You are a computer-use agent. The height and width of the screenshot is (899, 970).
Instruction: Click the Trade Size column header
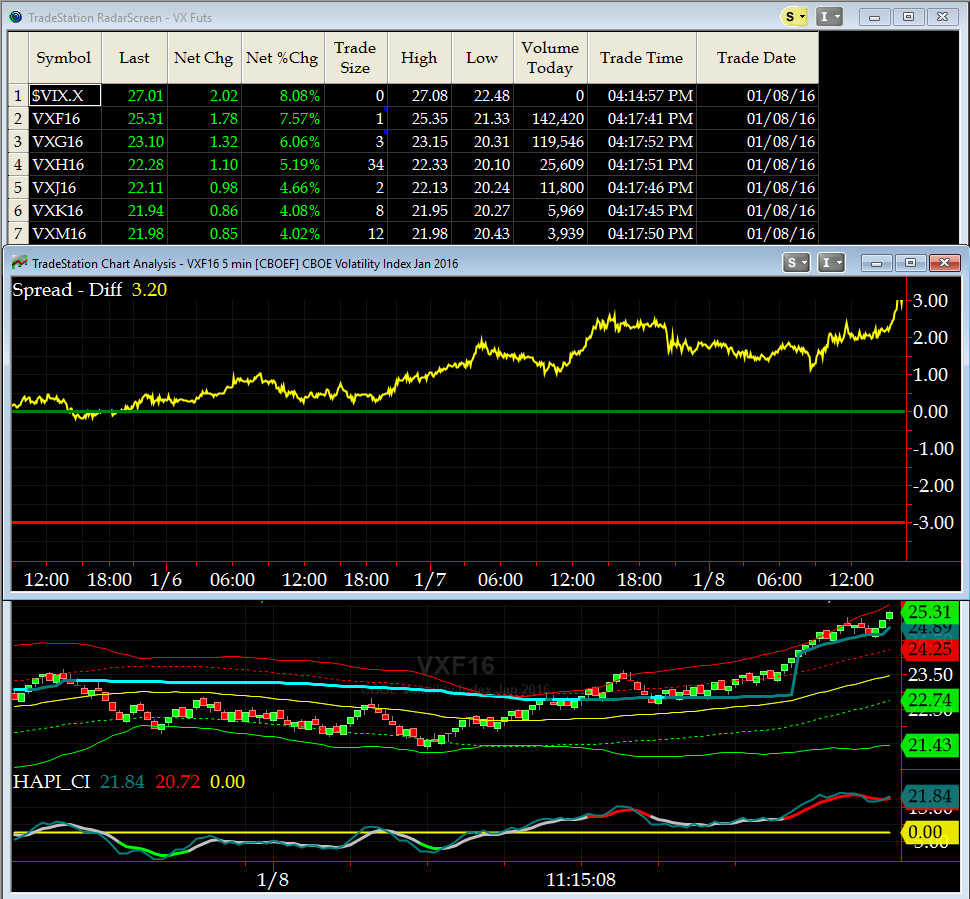356,58
